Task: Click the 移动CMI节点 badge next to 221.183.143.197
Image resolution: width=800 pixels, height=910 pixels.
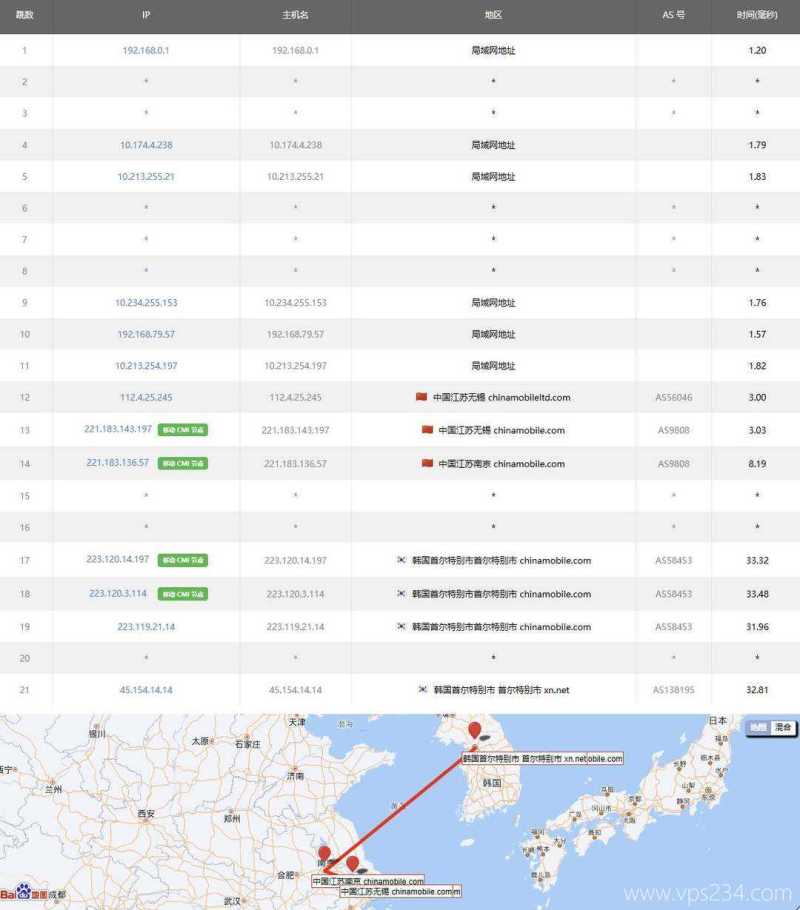Action: [x=185, y=429]
